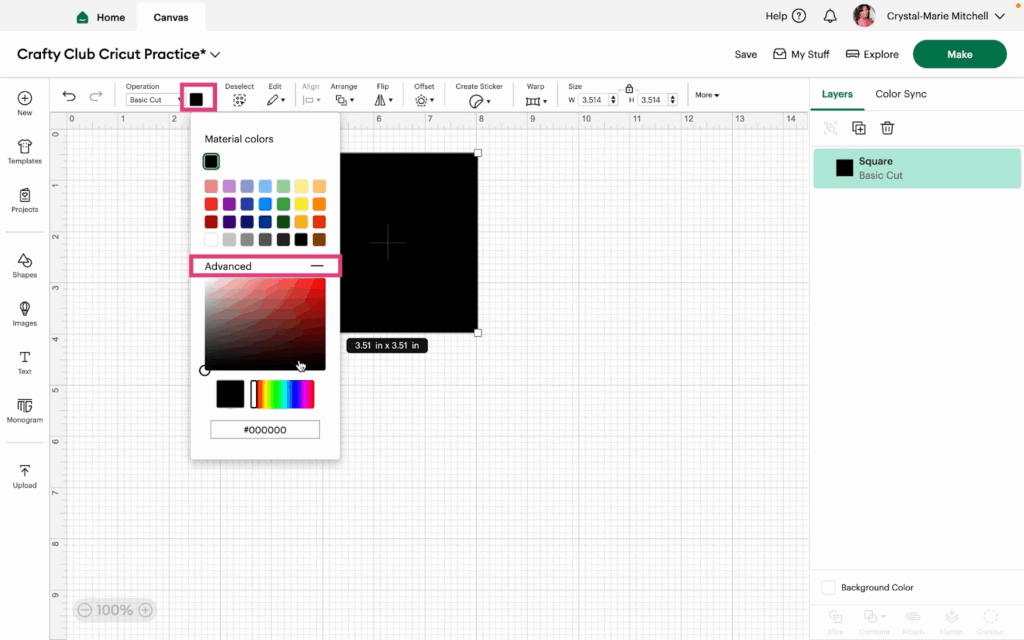Open the Monogram maker
This screenshot has width=1024, height=640.
coord(25,406)
